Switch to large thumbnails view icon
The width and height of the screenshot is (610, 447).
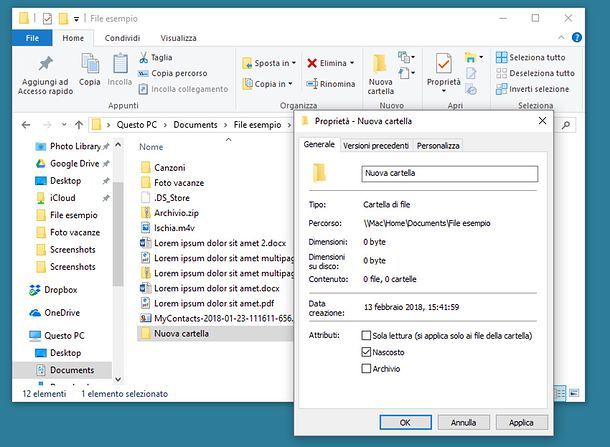[574, 393]
